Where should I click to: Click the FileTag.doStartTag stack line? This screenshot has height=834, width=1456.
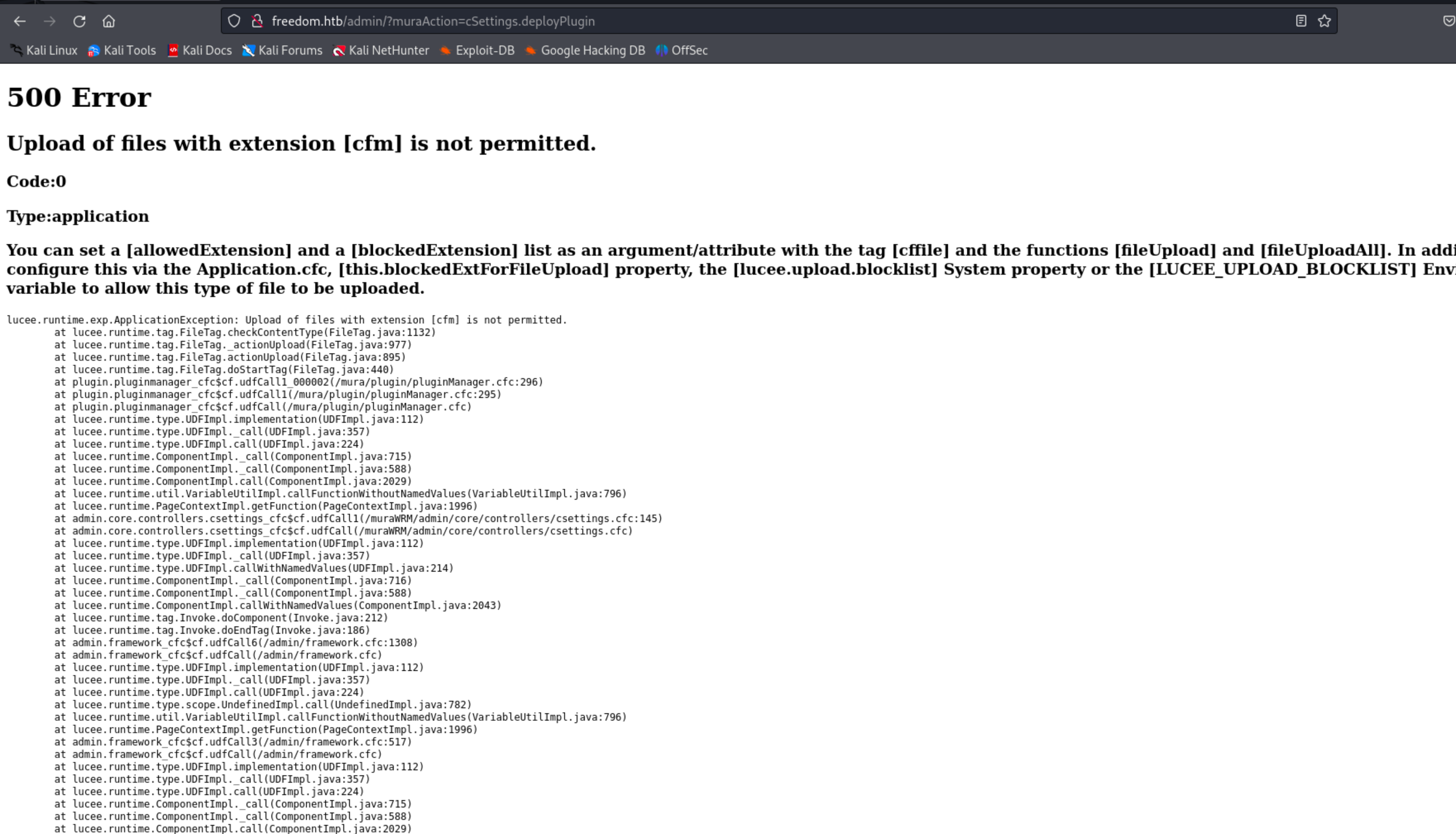point(224,370)
